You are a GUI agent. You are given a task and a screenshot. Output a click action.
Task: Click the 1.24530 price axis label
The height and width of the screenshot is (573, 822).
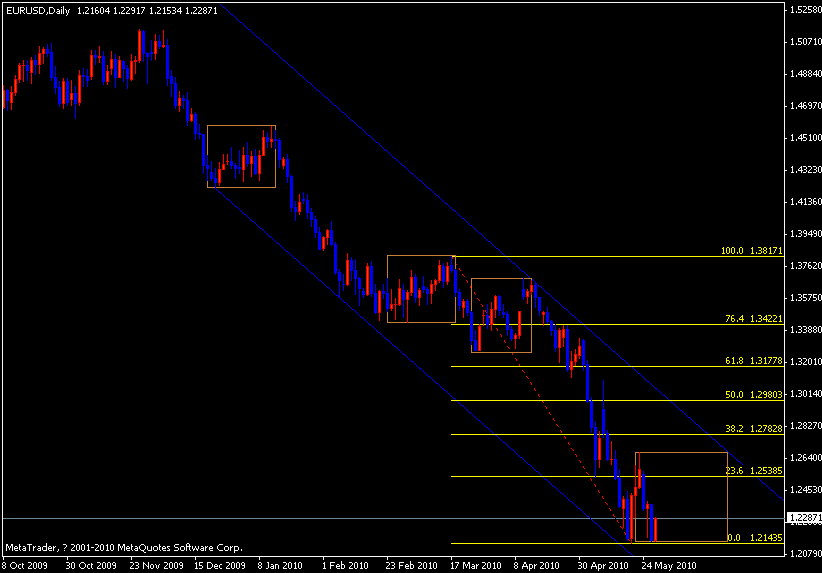[806, 490]
